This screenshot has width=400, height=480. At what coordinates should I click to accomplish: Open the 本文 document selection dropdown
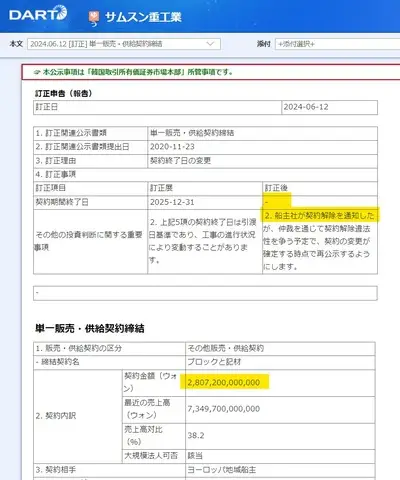[124, 44]
